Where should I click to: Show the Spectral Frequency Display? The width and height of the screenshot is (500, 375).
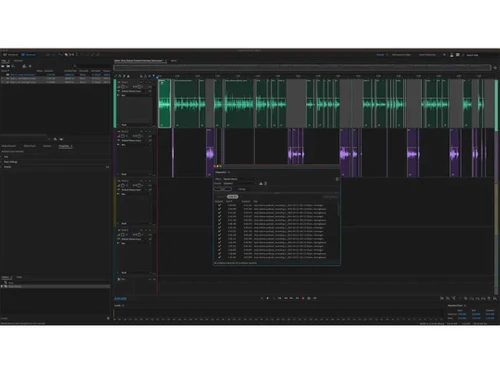(48, 55)
